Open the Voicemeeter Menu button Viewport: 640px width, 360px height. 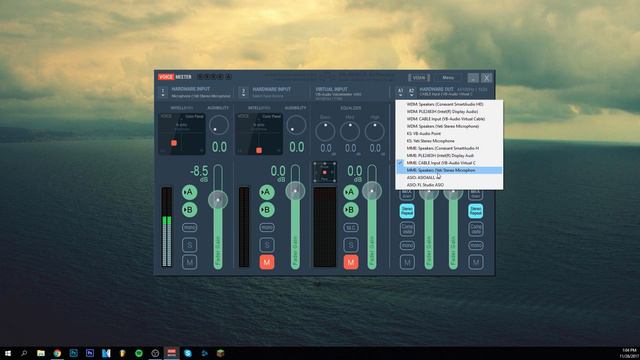coord(448,78)
